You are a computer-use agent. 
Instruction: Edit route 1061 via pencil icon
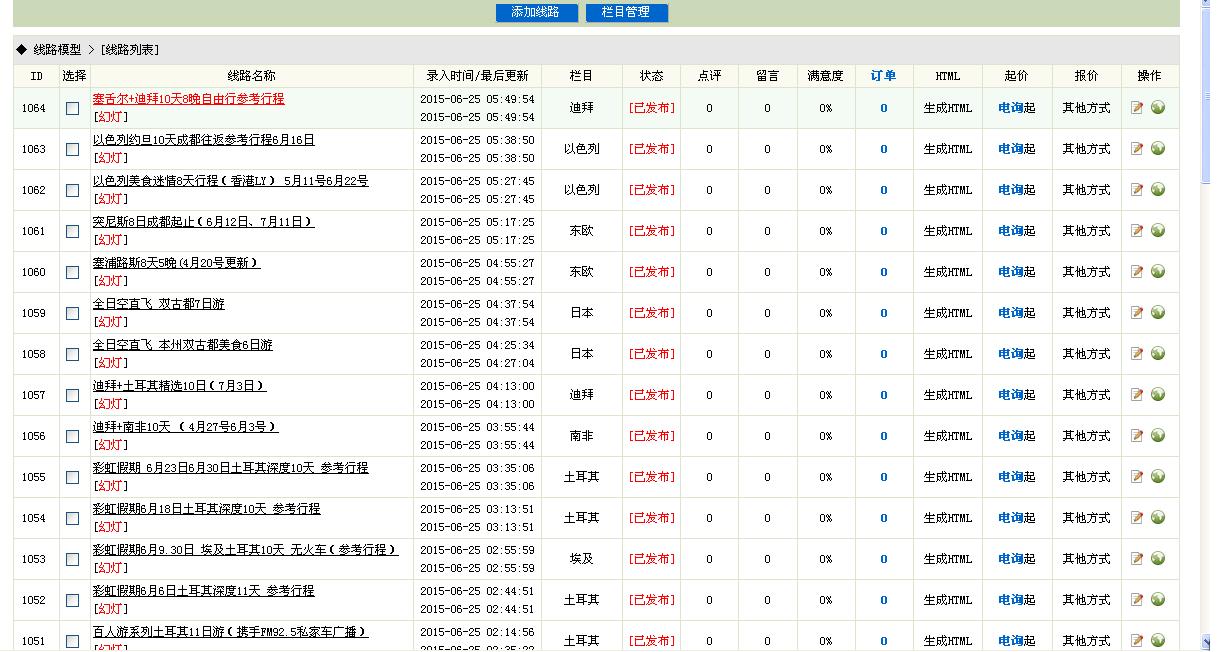(x=1137, y=230)
